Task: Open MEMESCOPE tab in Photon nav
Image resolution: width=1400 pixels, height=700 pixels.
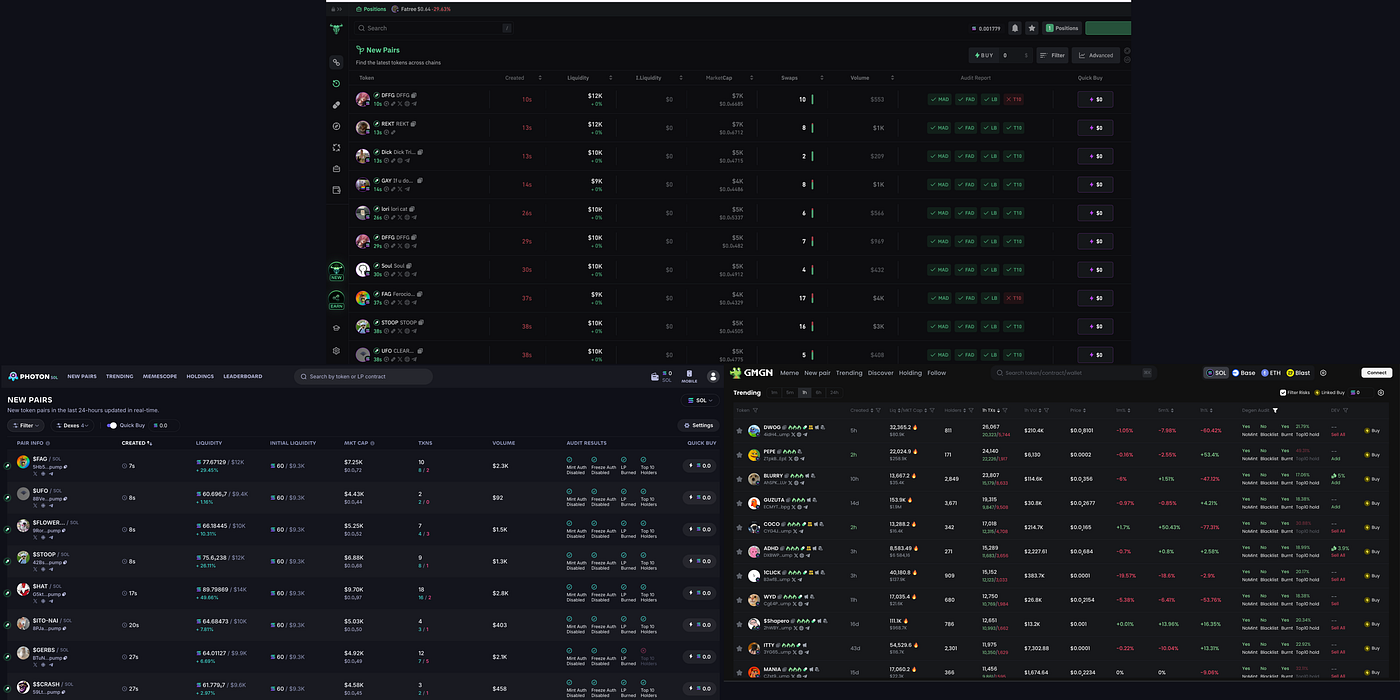Action: coord(160,376)
